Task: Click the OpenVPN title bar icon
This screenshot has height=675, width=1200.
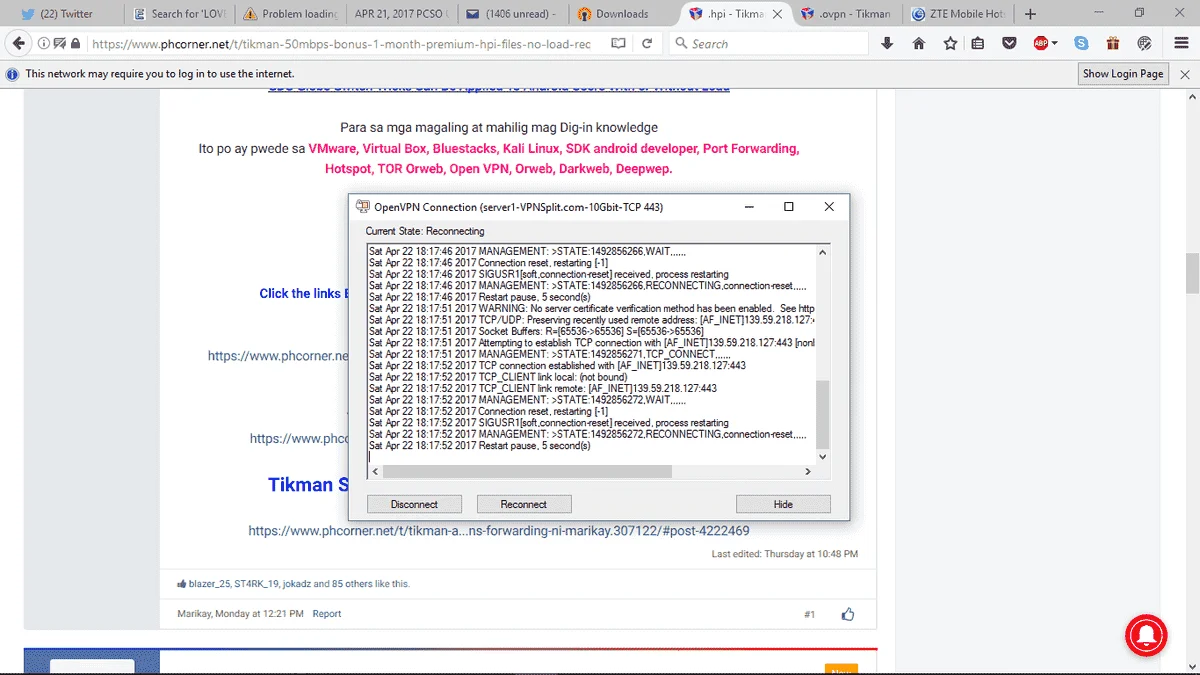Action: point(362,207)
